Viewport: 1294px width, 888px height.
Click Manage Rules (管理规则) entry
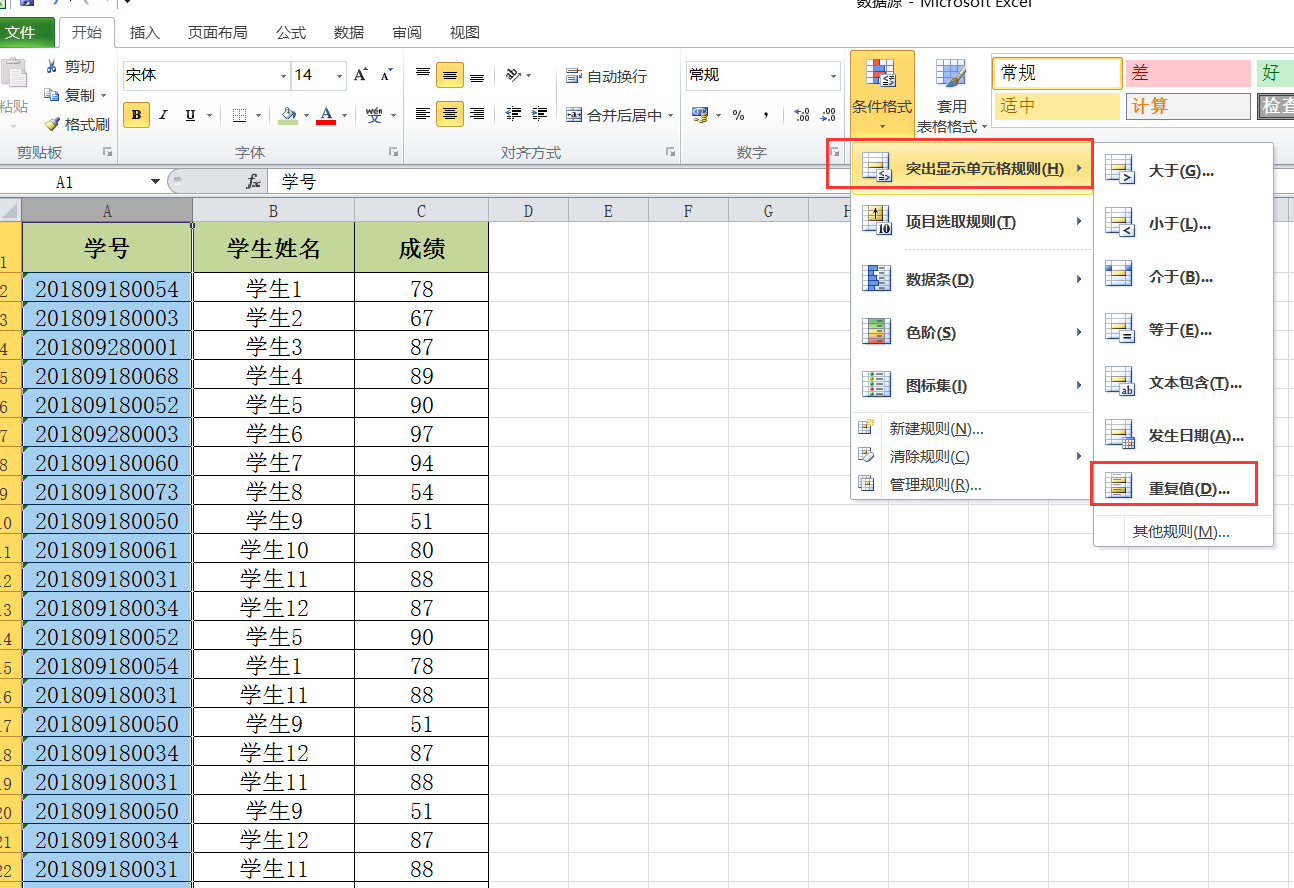click(x=971, y=485)
